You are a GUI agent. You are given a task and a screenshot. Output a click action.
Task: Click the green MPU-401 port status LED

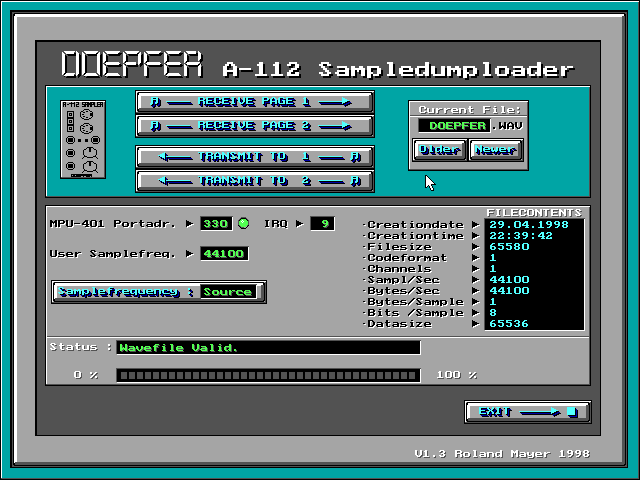tap(243, 224)
